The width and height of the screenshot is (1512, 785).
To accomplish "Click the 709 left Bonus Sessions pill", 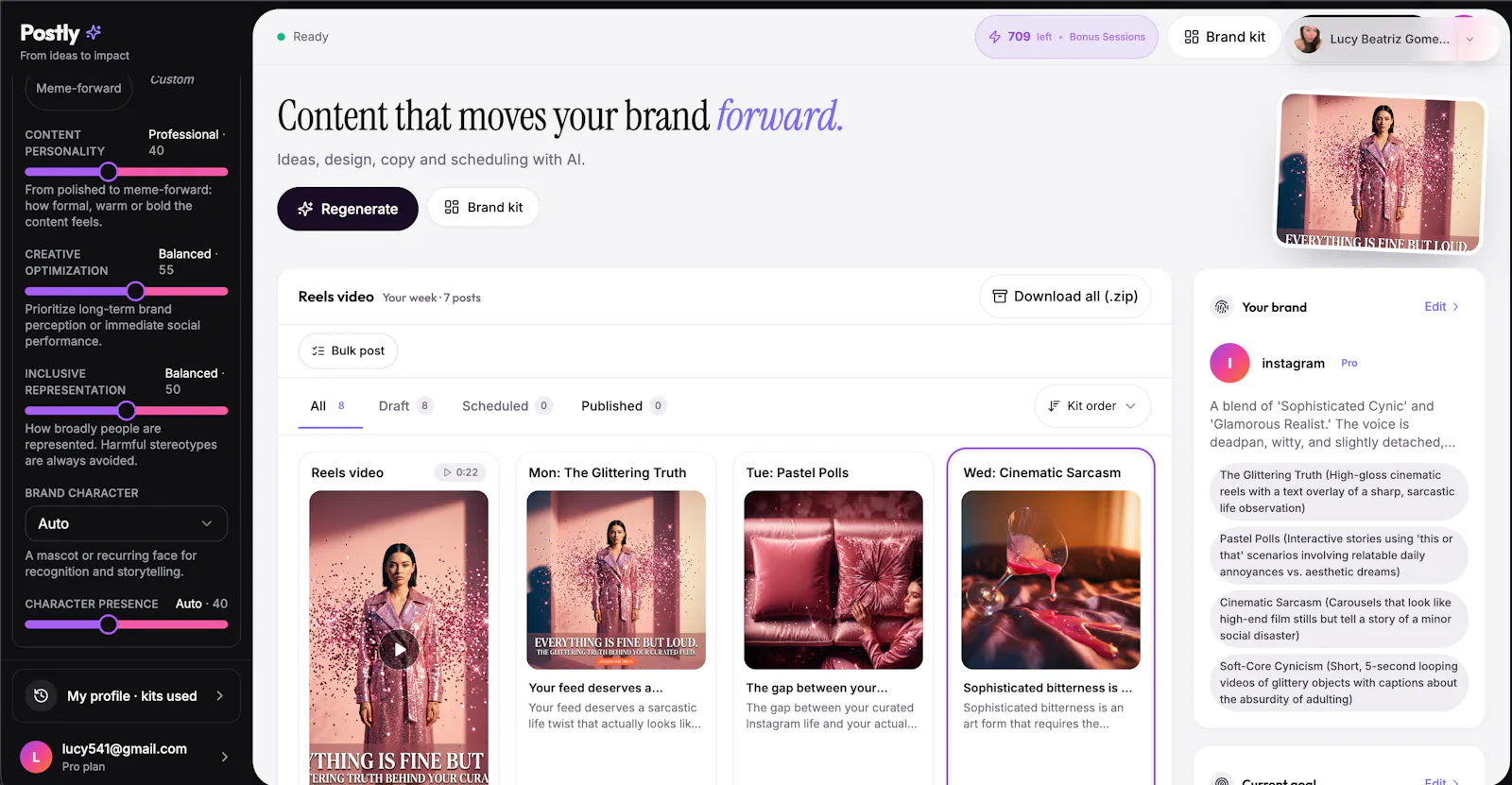I will pyautogui.click(x=1066, y=37).
